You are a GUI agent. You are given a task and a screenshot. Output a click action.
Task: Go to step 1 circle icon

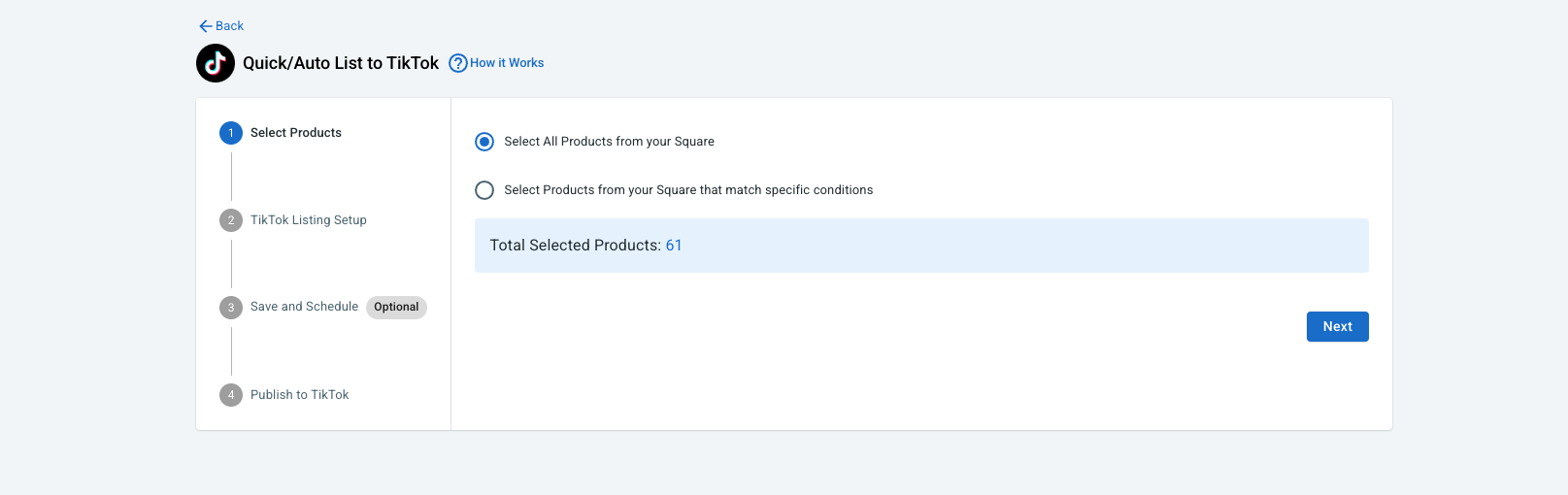(231, 133)
